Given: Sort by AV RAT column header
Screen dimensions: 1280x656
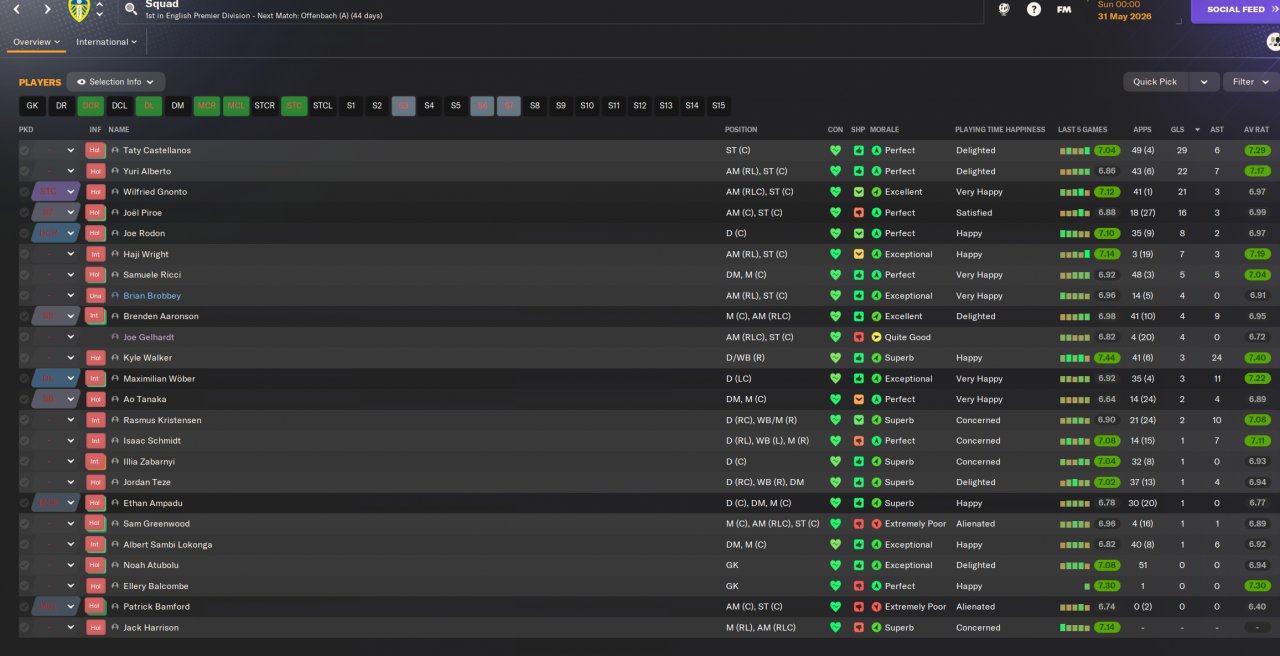Looking at the screenshot, I should point(1256,130).
